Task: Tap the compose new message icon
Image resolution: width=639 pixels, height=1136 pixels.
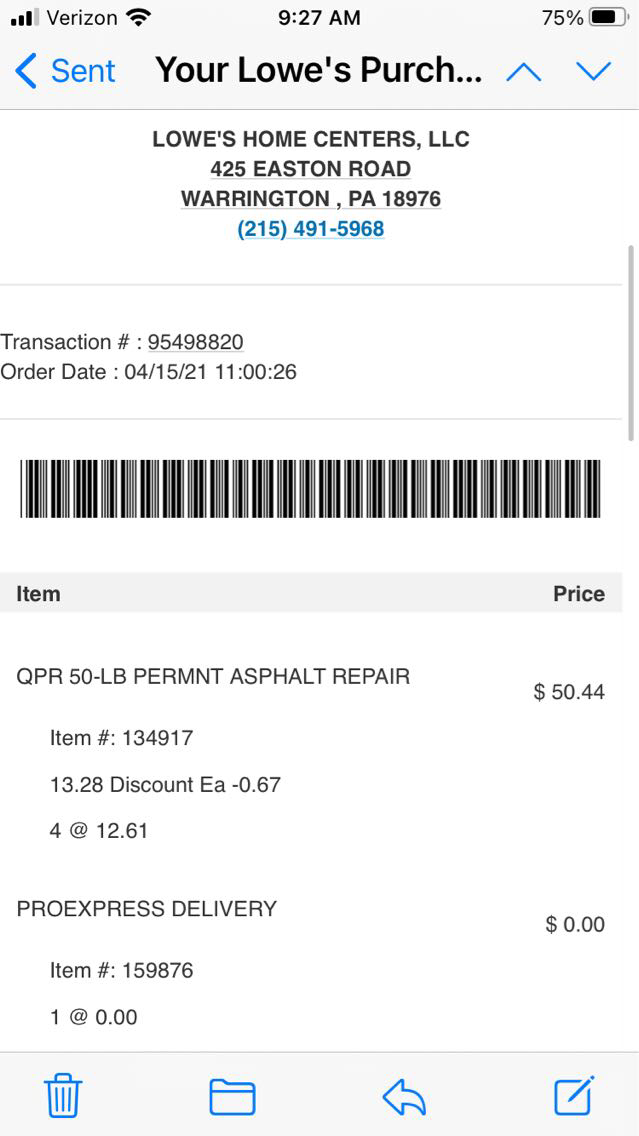Action: coord(575,1096)
